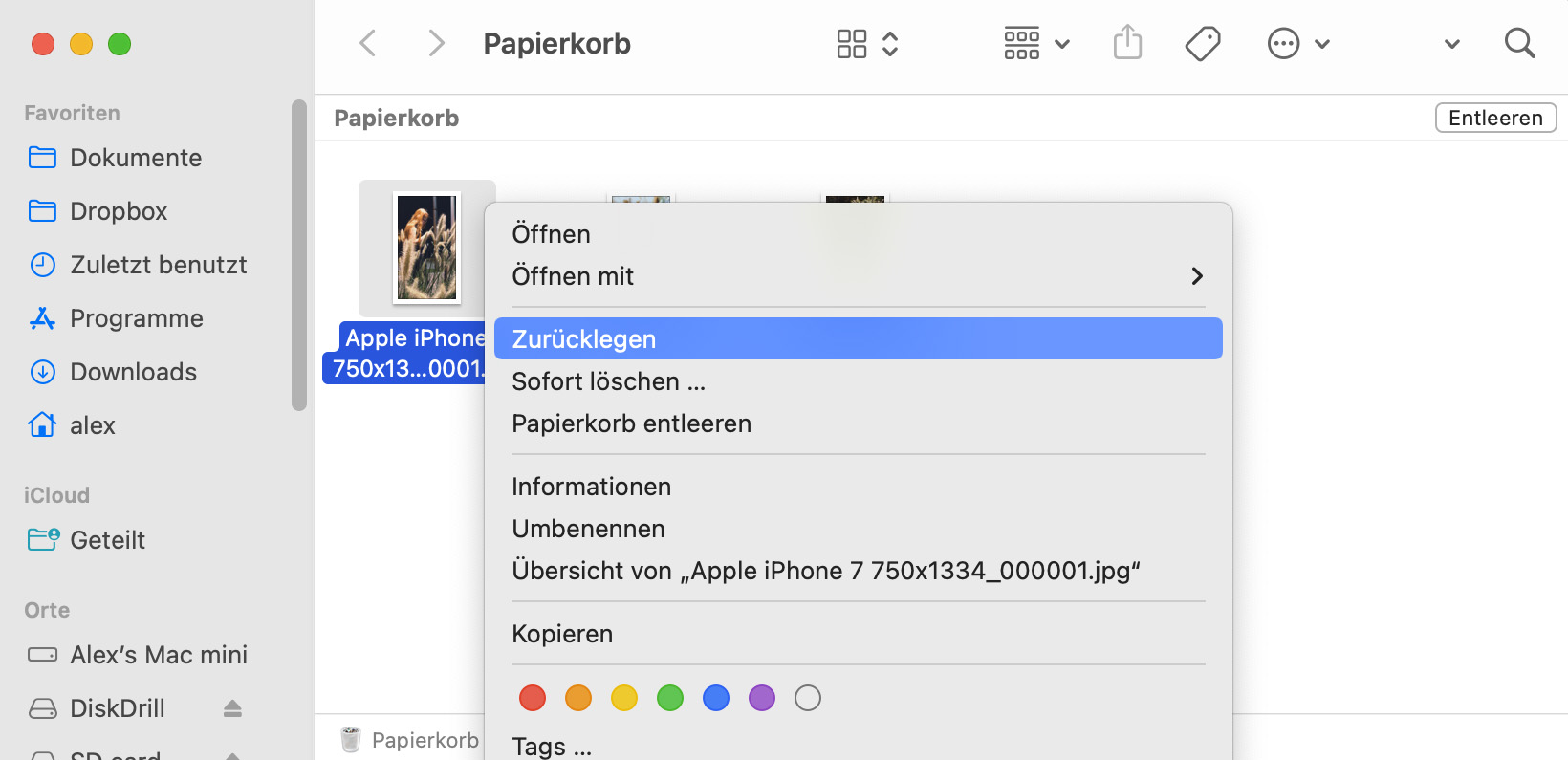
Task: Open the Downloads folder in sidebar
Action: pyautogui.click(x=133, y=372)
